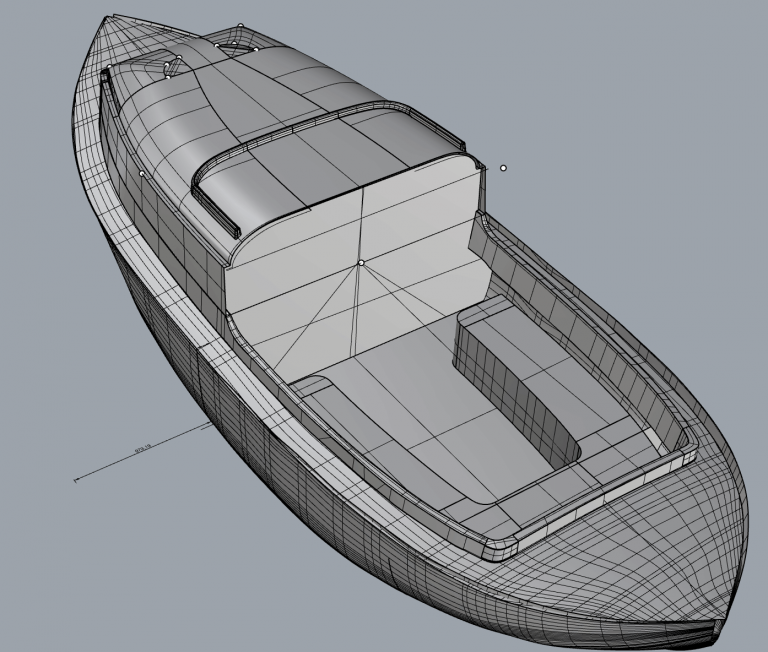The height and width of the screenshot is (652, 768).
Task: Pick the oval hatch ring on the foredeck
Action: coord(233,46)
